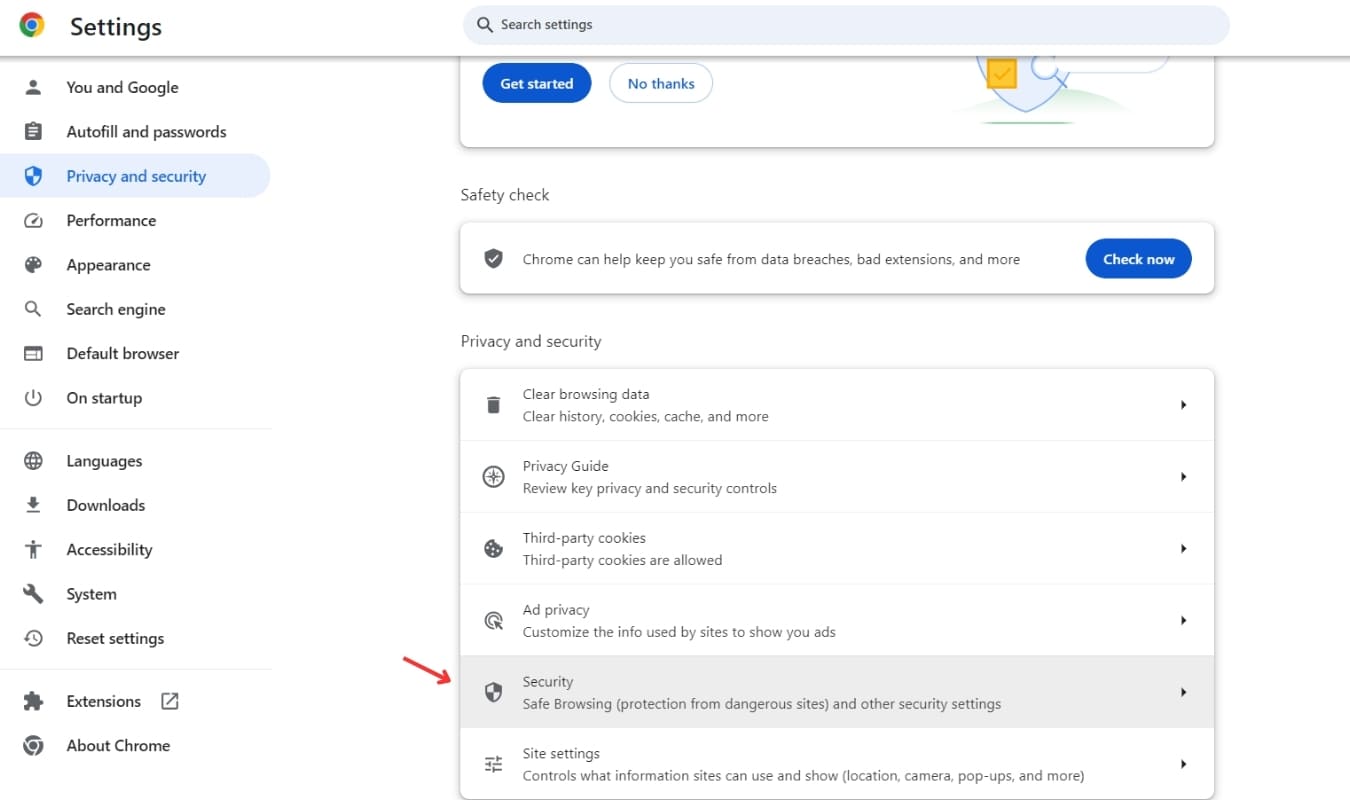This screenshot has width=1350, height=800.
Task: Click the Chrome logo icon
Action: (32, 26)
